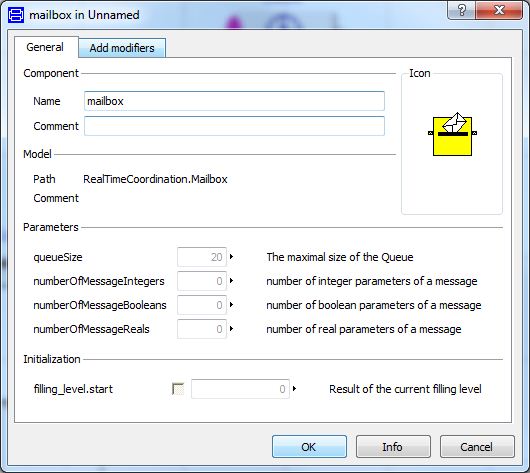530x473 pixels.
Task: Click the empty component Comment field
Action: pyautogui.click(x=234, y=126)
